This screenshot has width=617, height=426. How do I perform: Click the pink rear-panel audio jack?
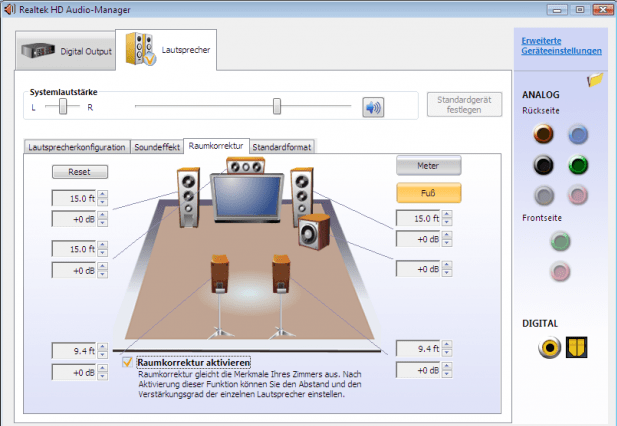click(x=578, y=195)
